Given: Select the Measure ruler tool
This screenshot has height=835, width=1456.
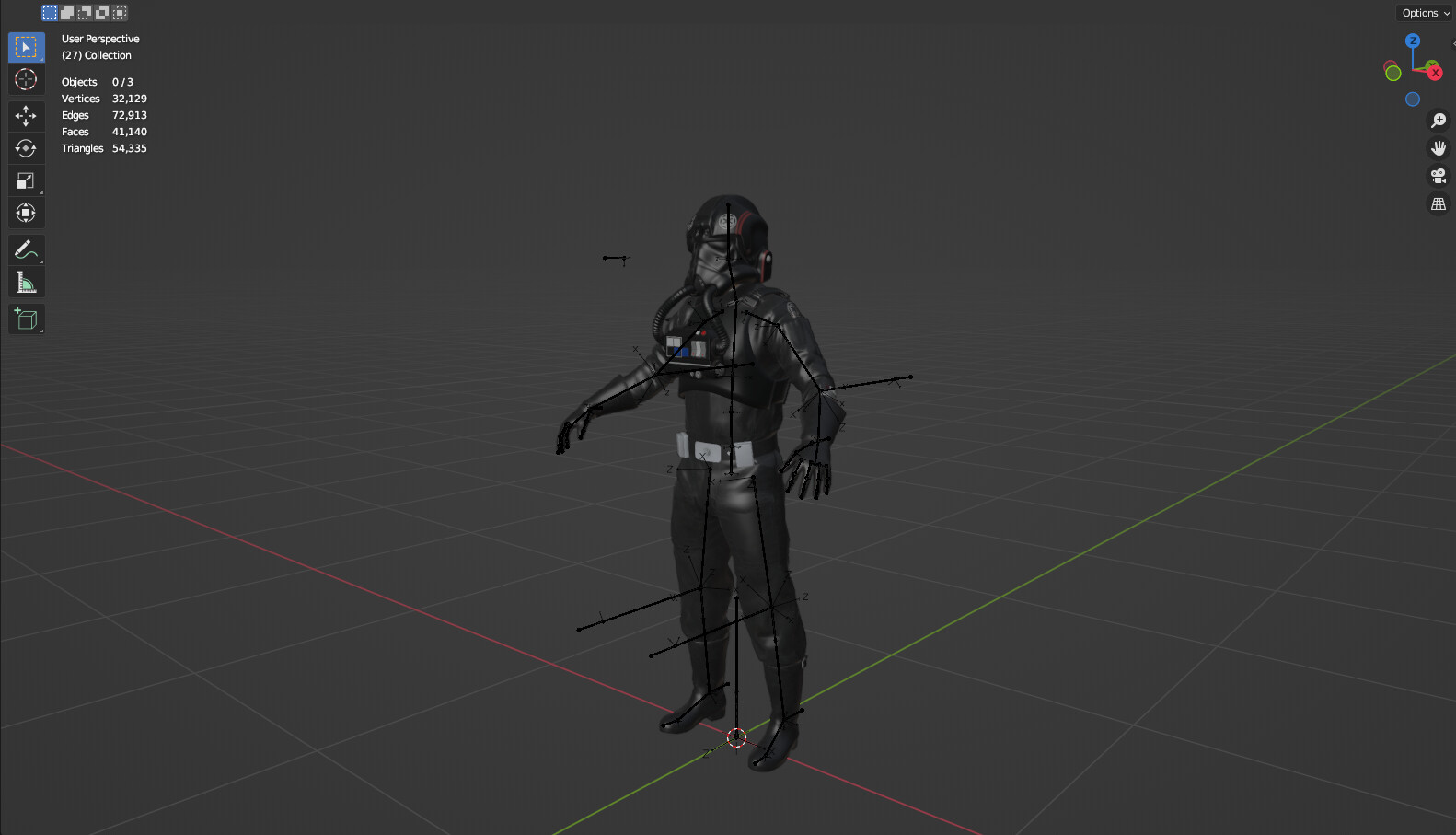Looking at the screenshot, I should [26, 283].
